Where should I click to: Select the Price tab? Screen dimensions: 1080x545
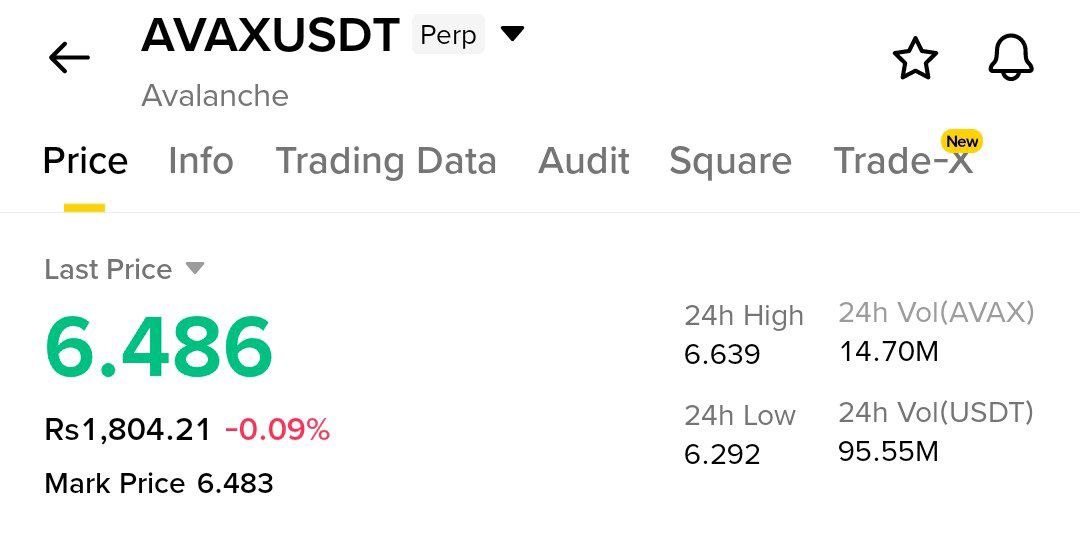point(85,161)
